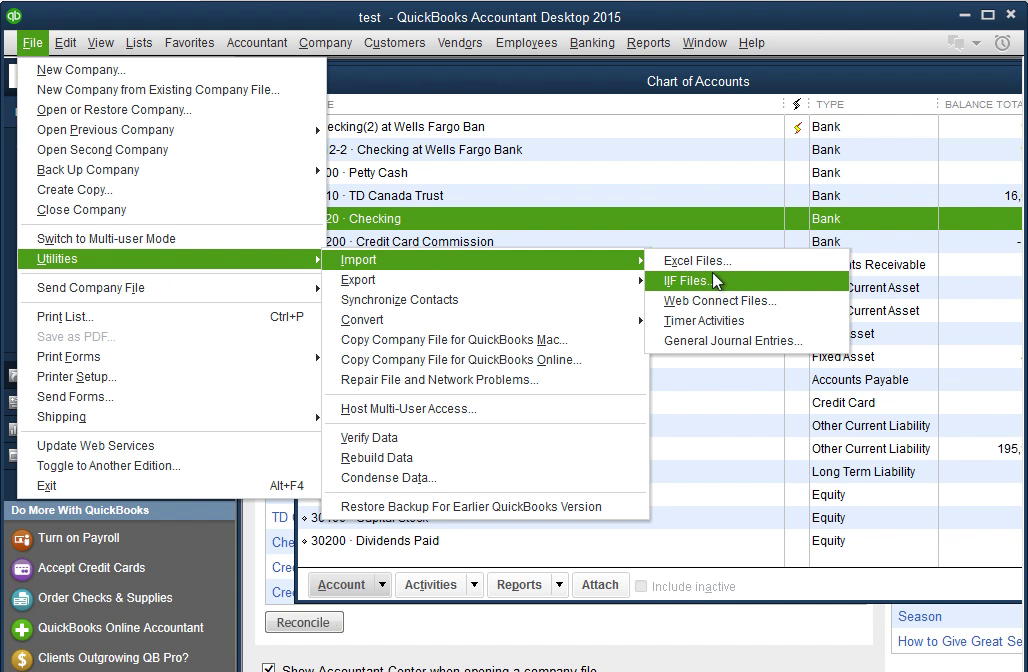Click the Accept Credit Cards icon
The width and height of the screenshot is (1028, 672).
[x=22, y=568]
